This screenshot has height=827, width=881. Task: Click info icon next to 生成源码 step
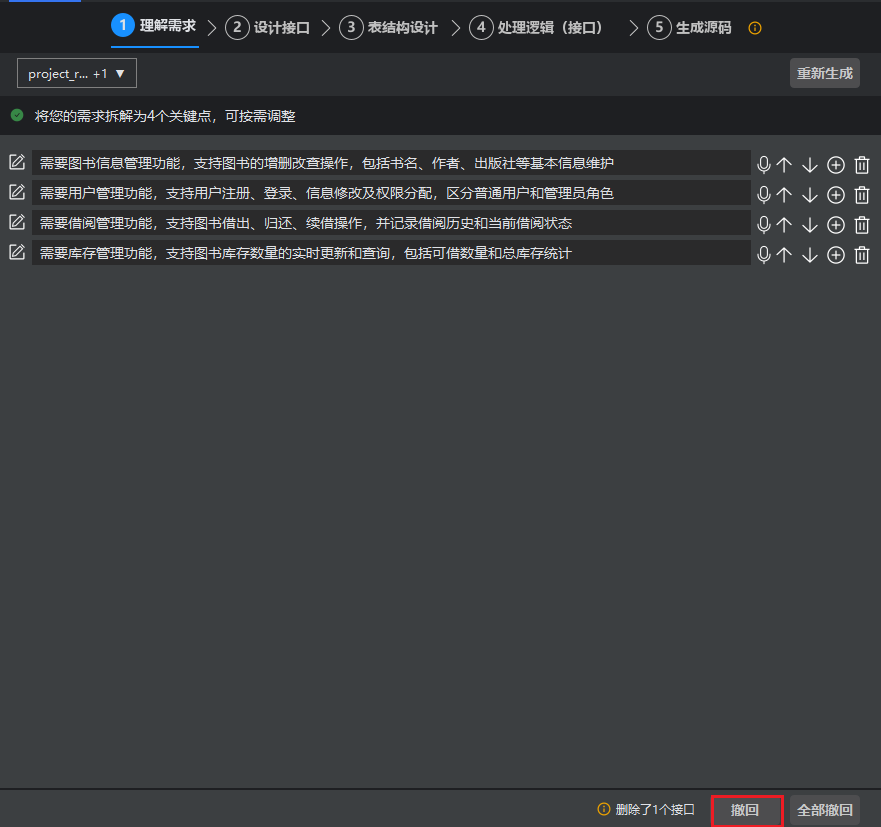coord(755,28)
